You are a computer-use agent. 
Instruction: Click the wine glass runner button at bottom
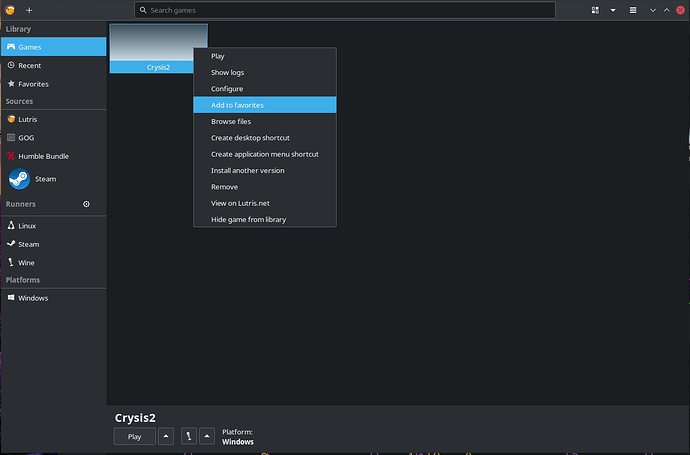point(189,436)
